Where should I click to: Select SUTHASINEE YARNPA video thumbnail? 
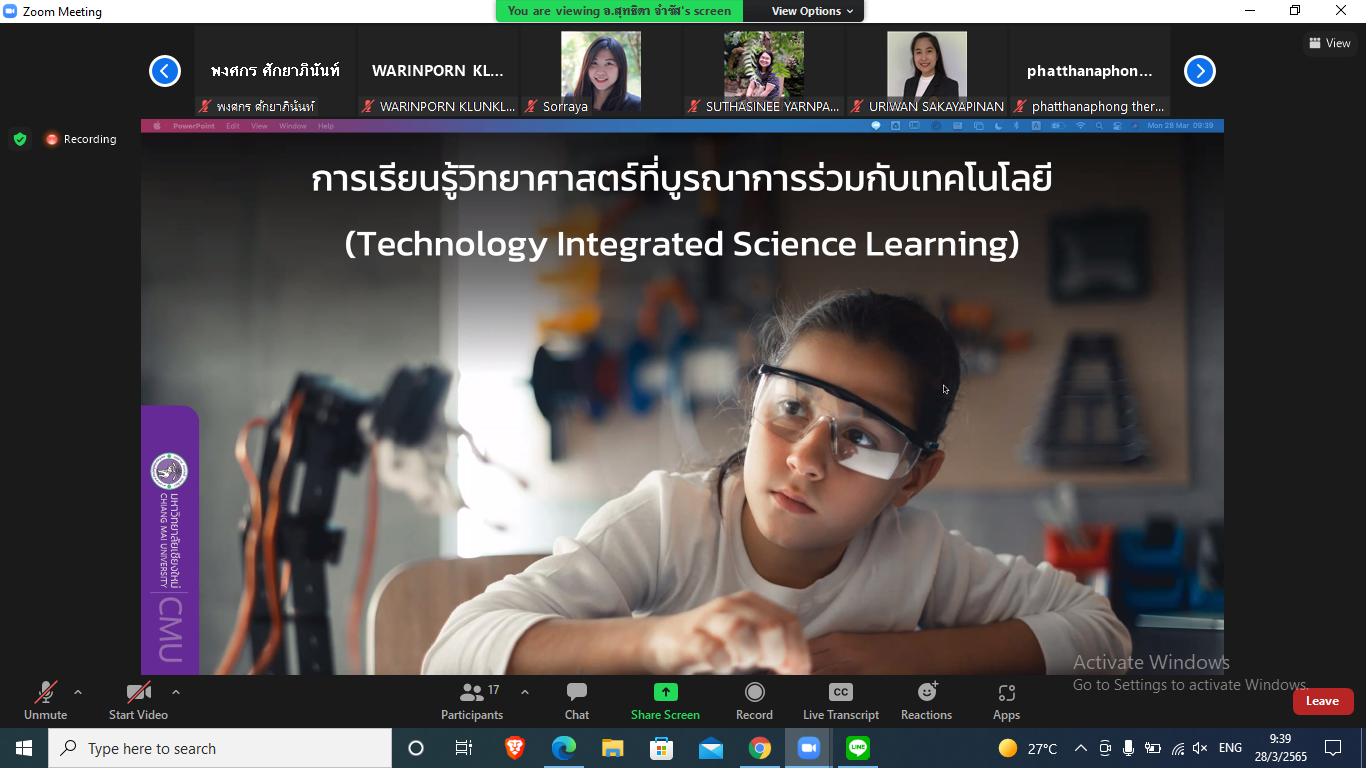(764, 71)
